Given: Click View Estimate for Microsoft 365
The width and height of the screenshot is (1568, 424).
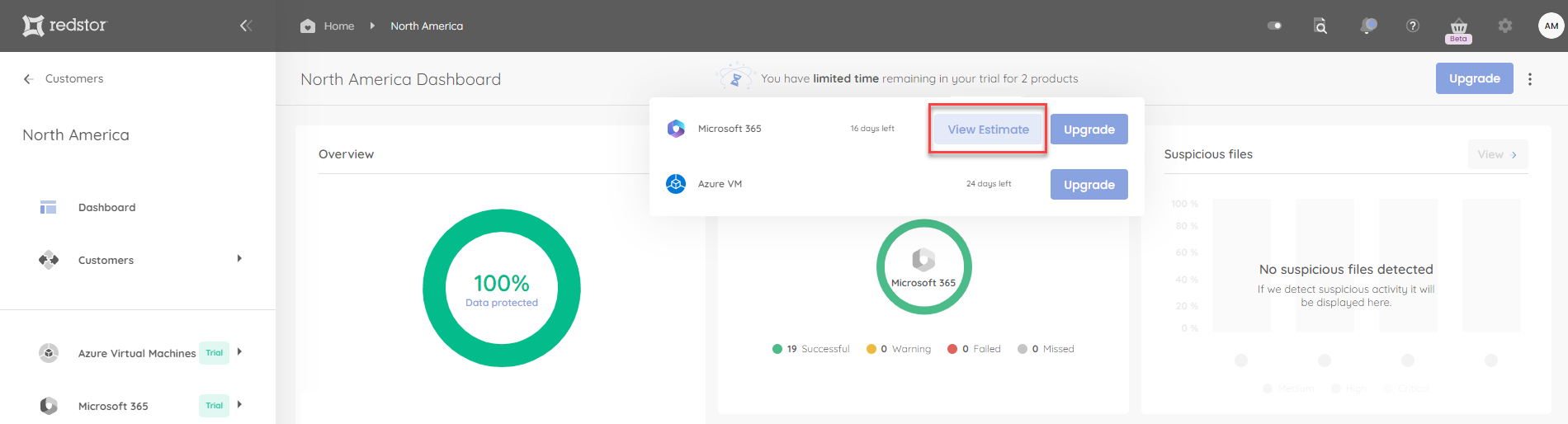Looking at the screenshot, I should 988,130.
